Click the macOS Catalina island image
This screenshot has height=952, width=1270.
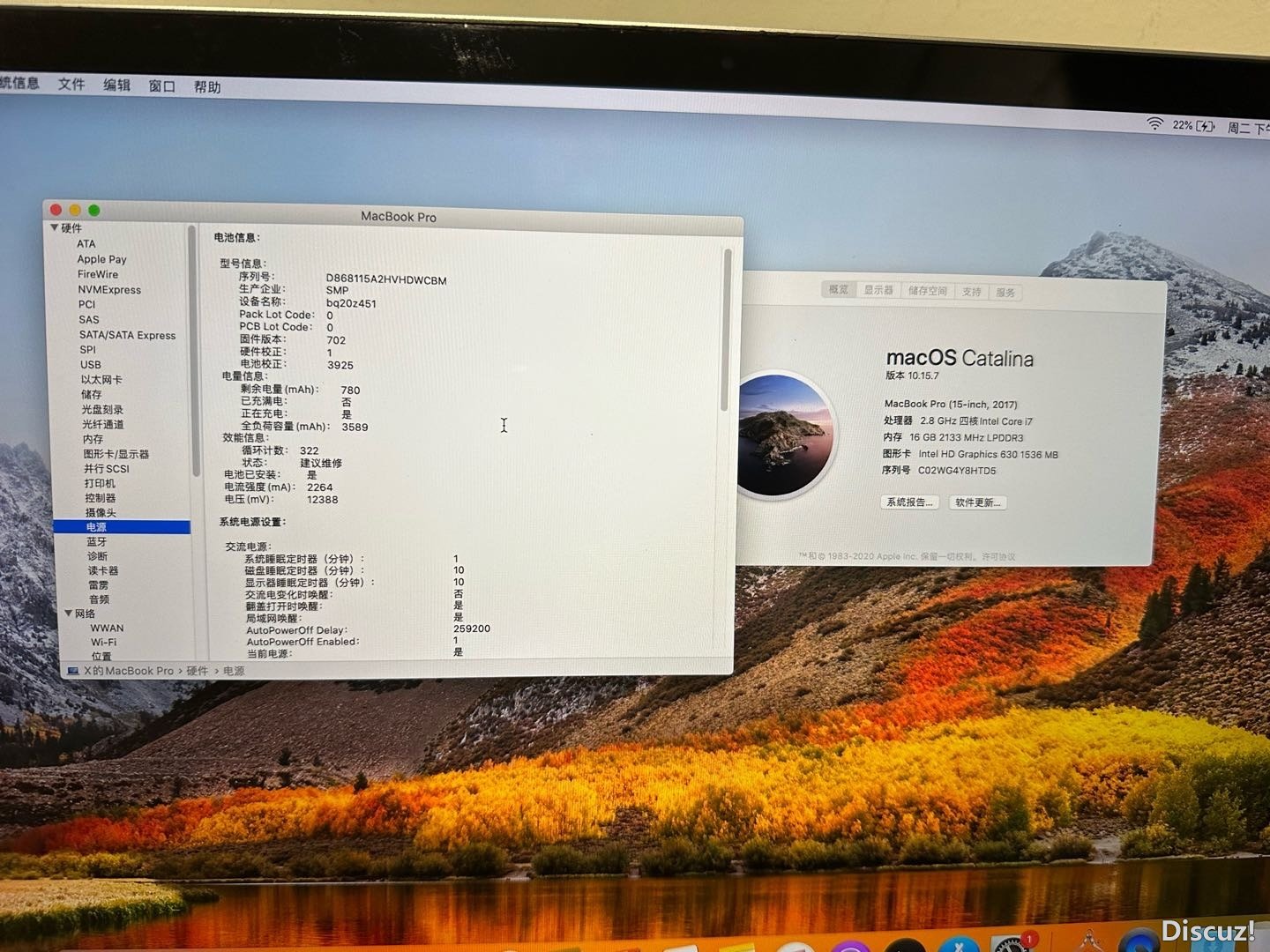(784, 435)
